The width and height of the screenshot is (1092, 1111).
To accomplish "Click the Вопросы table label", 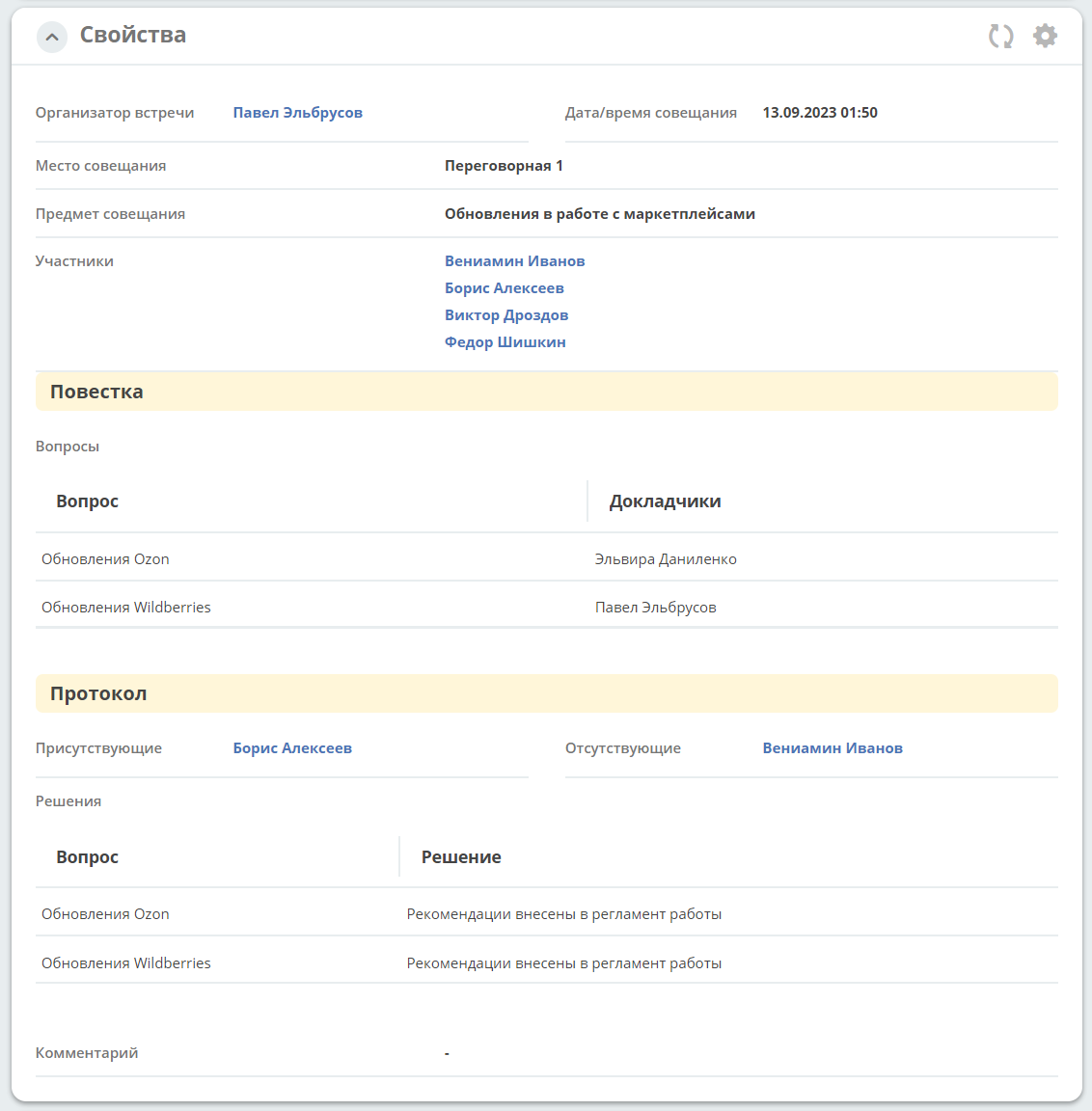I will point(68,447).
